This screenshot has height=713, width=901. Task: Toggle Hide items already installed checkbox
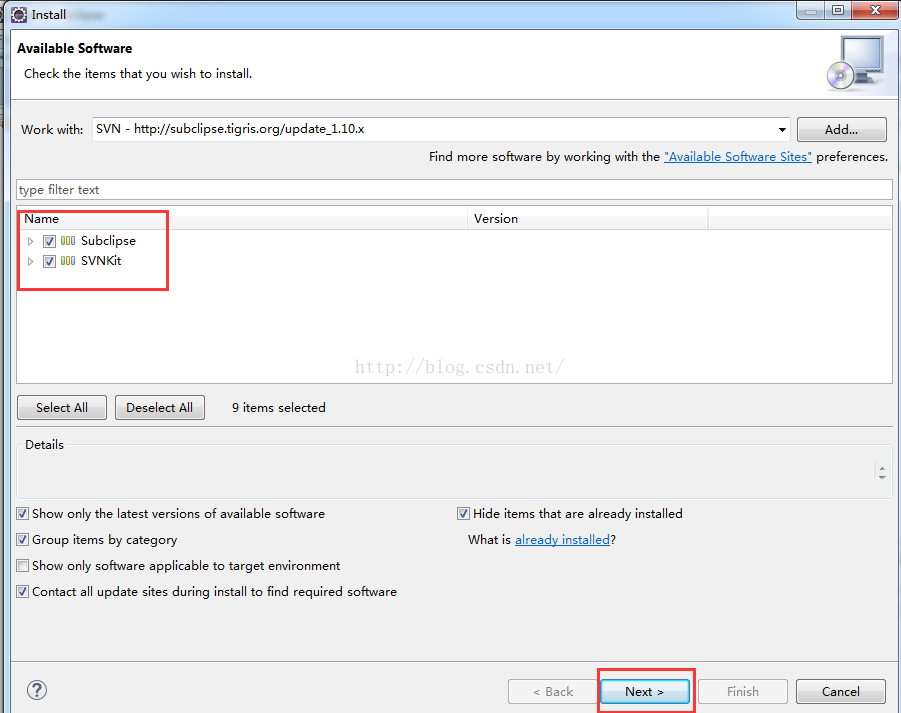463,514
